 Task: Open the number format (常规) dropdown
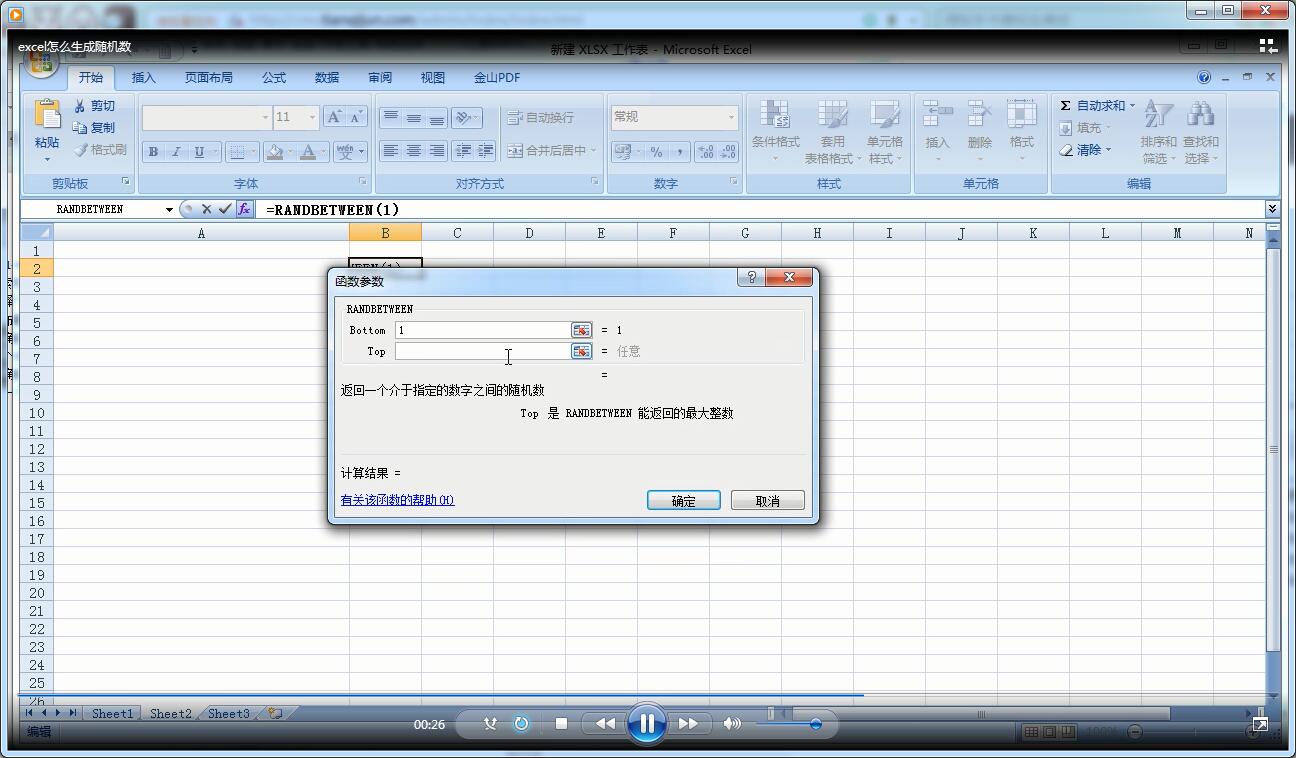click(731, 117)
